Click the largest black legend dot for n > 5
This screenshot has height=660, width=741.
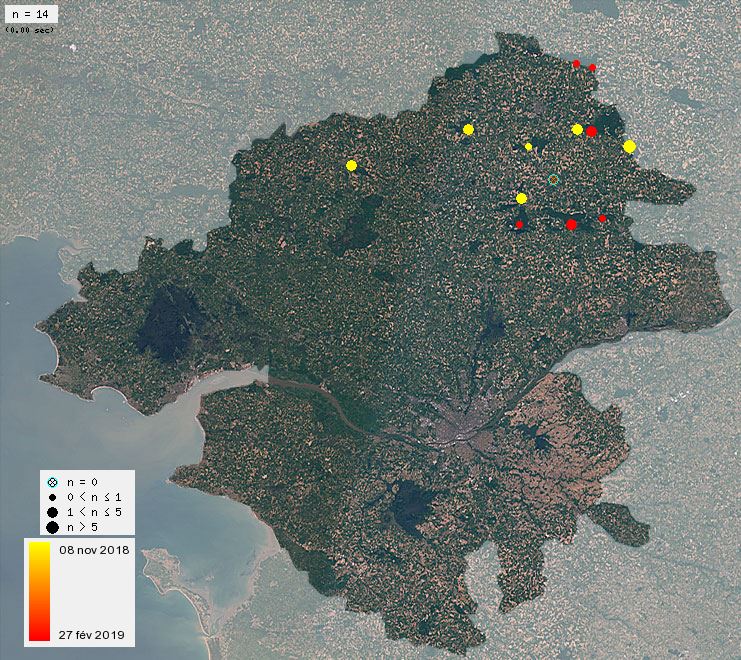(x=52, y=526)
